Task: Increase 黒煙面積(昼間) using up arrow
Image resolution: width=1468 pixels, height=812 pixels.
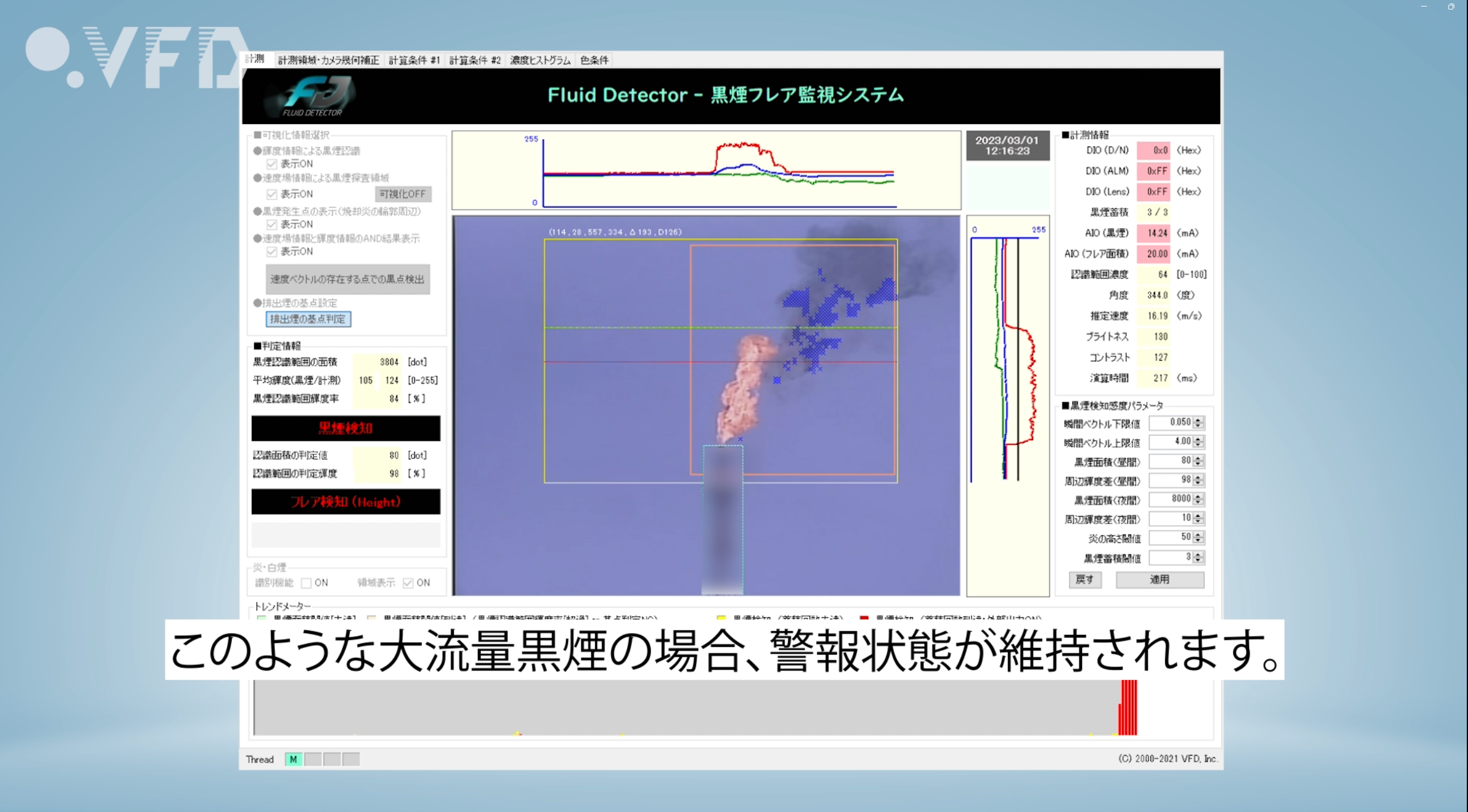Action: pos(1198,458)
